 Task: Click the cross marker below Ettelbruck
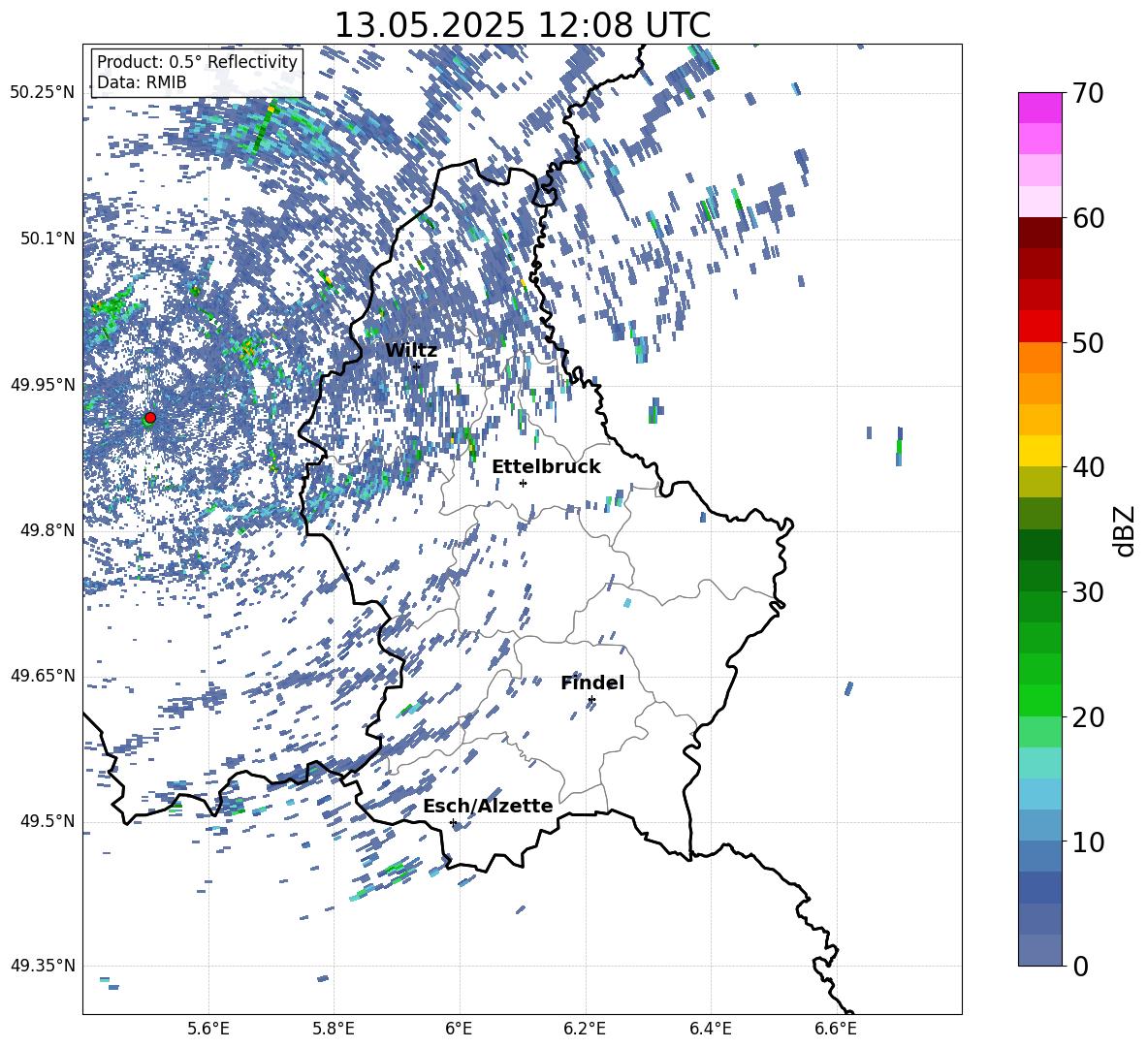point(523,483)
